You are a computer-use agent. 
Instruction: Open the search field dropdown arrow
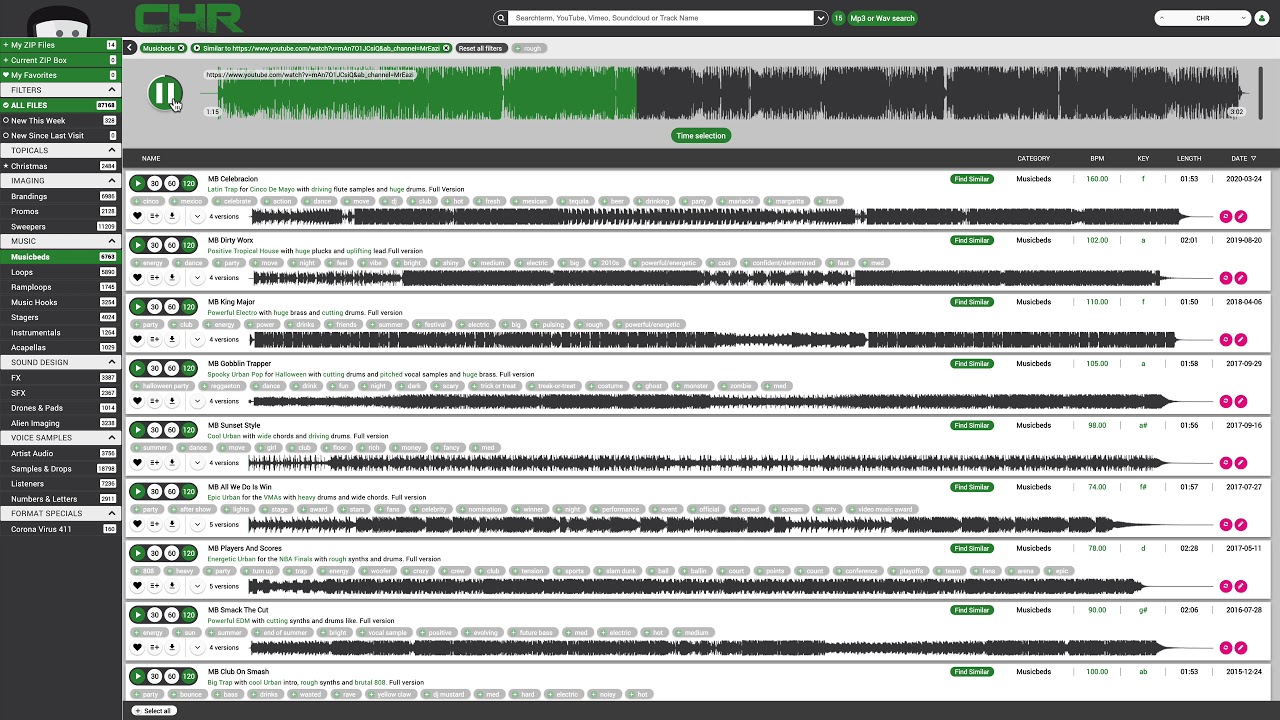point(821,18)
